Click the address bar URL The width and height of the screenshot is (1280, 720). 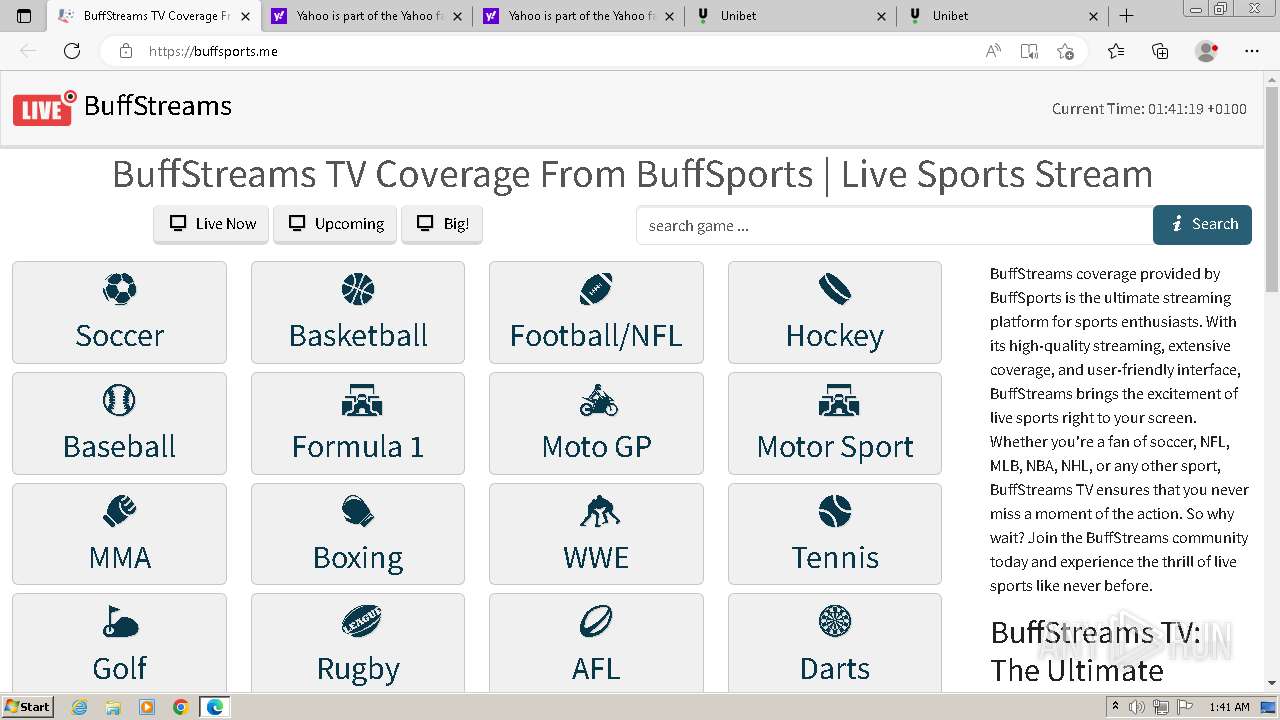[213, 51]
